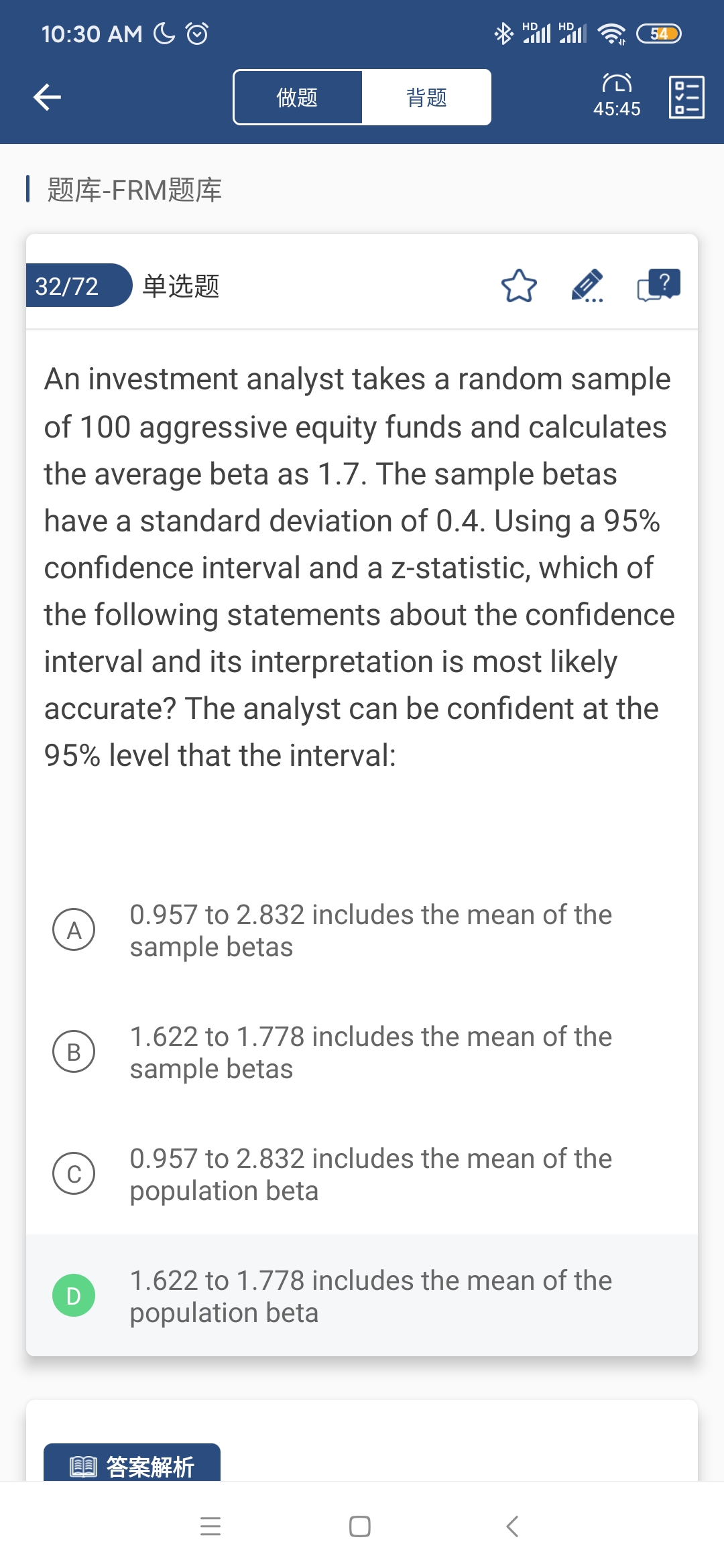Screen dimensions: 724x1568
Task: Favorite this question with the star icon
Action: click(519, 286)
